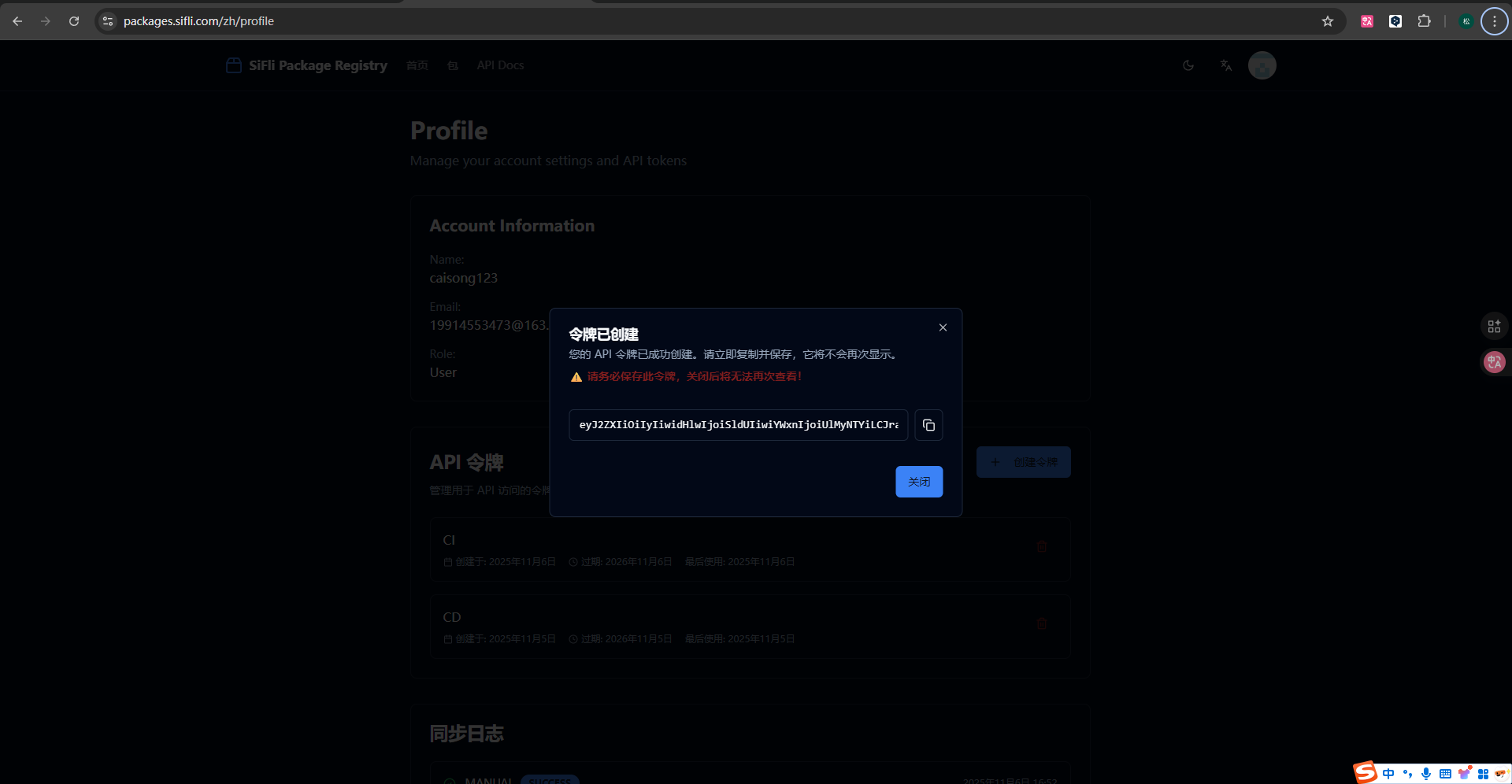The image size is (1512, 784).
Task: Delete the CD token via trash icon
Action: (x=1041, y=623)
